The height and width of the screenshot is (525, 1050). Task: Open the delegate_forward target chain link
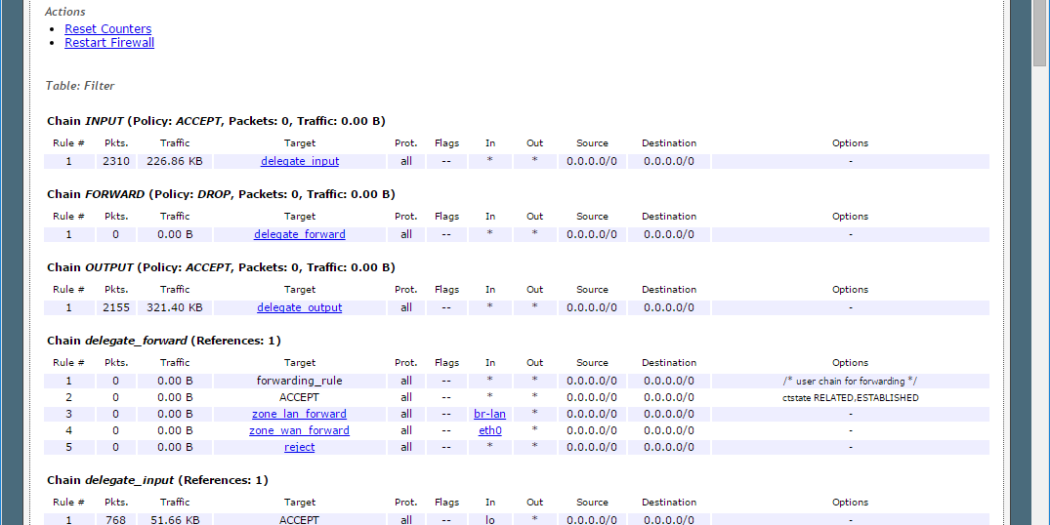tap(299, 234)
